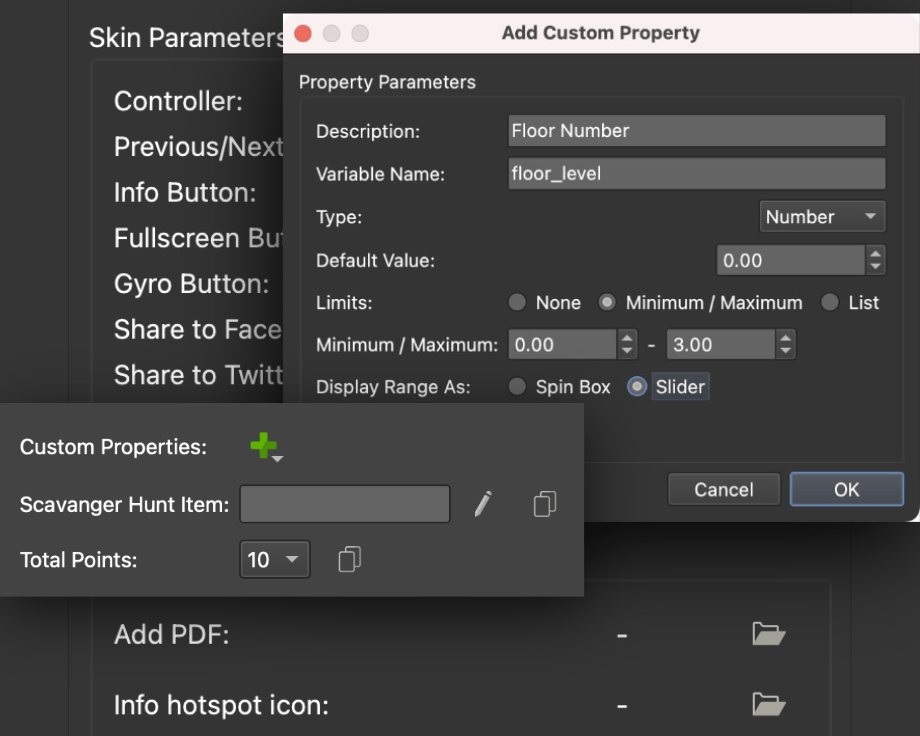Screen dimensions: 920x736
Task: Select Spin Box display range option
Action: click(x=517, y=387)
